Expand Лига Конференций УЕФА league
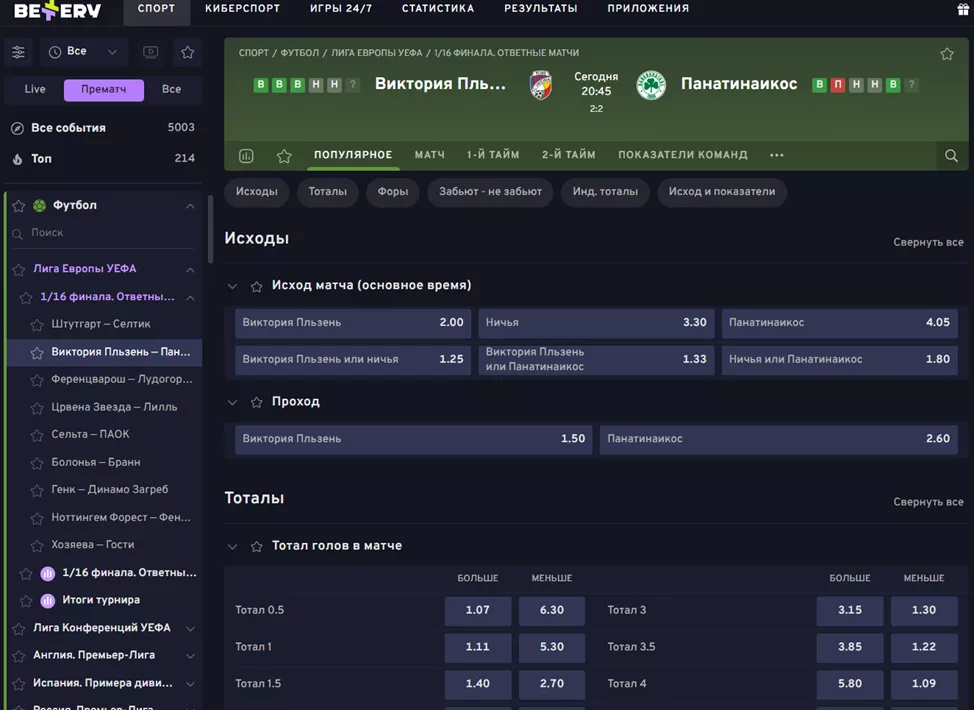This screenshot has width=974, height=710. (x=189, y=628)
